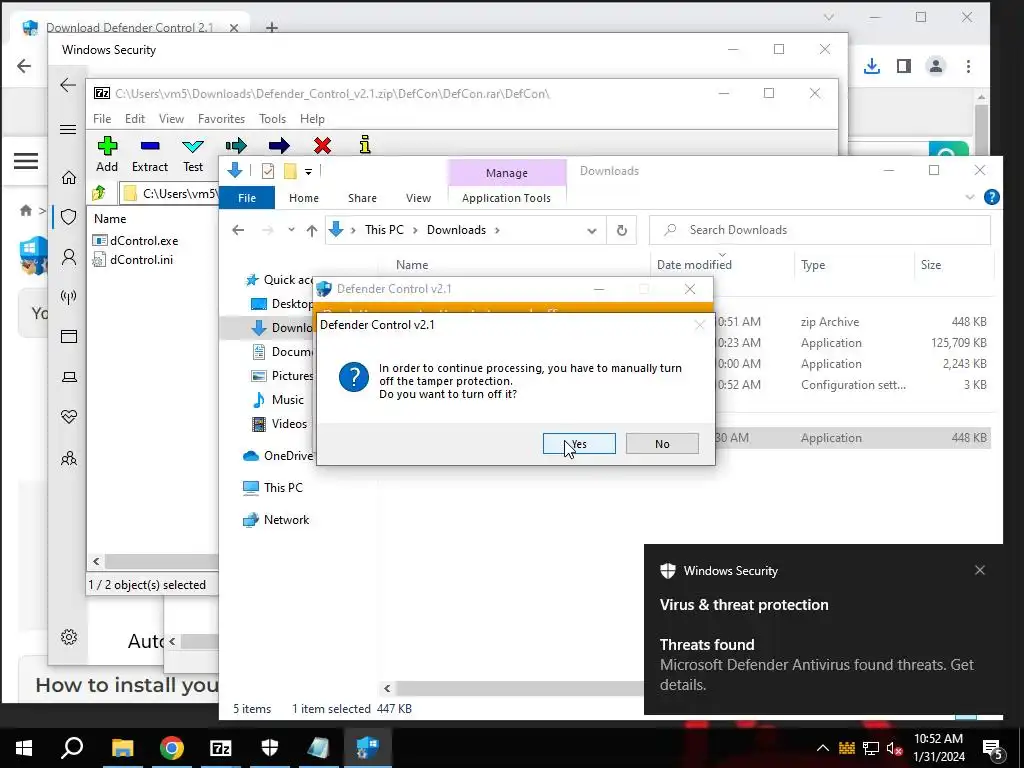The width and height of the screenshot is (1024, 768).
Task: Open taskbar search icon
Action: coord(72,748)
